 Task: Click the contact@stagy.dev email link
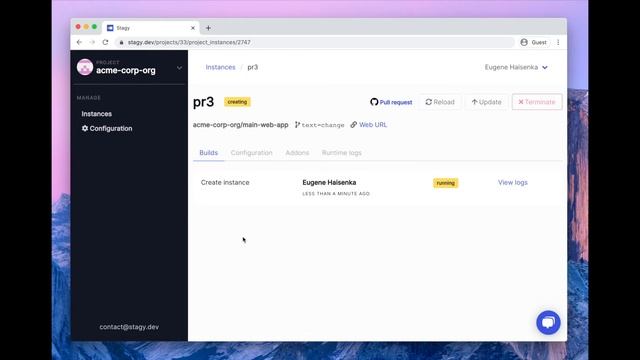coord(129,327)
